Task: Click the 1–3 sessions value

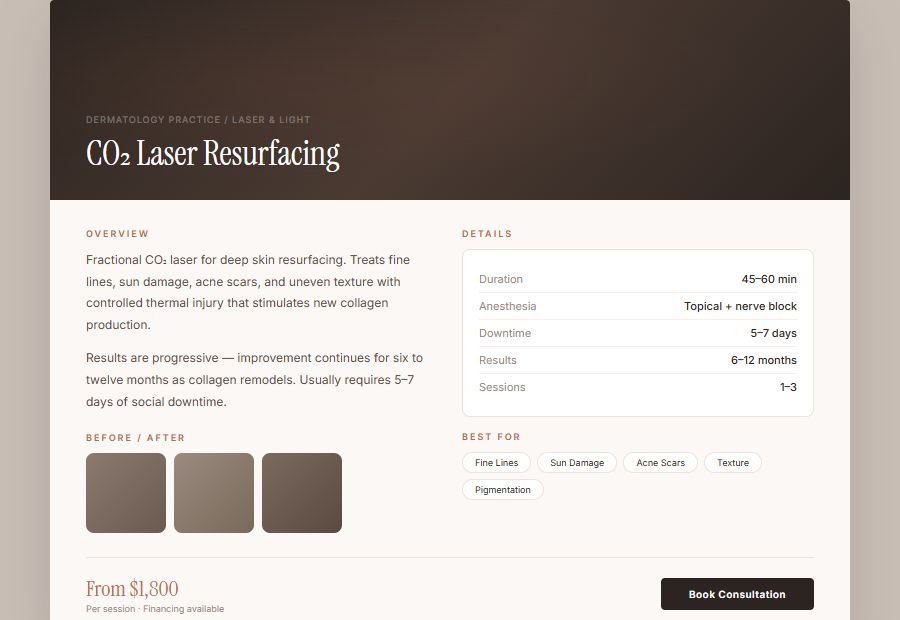Action: pos(788,387)
